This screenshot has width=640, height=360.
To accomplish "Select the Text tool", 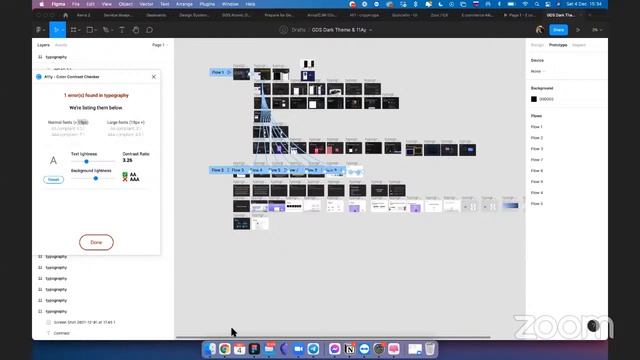I will click(x=122, y=30).
